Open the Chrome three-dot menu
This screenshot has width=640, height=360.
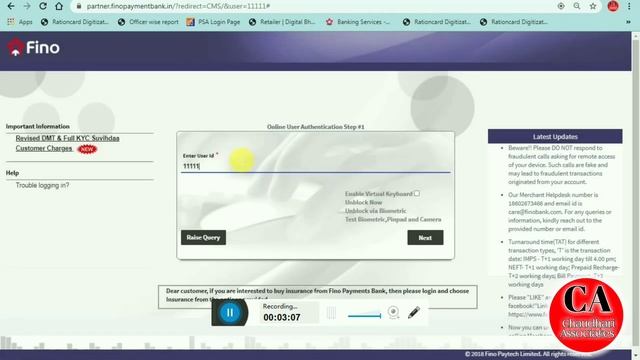(629, 6)
